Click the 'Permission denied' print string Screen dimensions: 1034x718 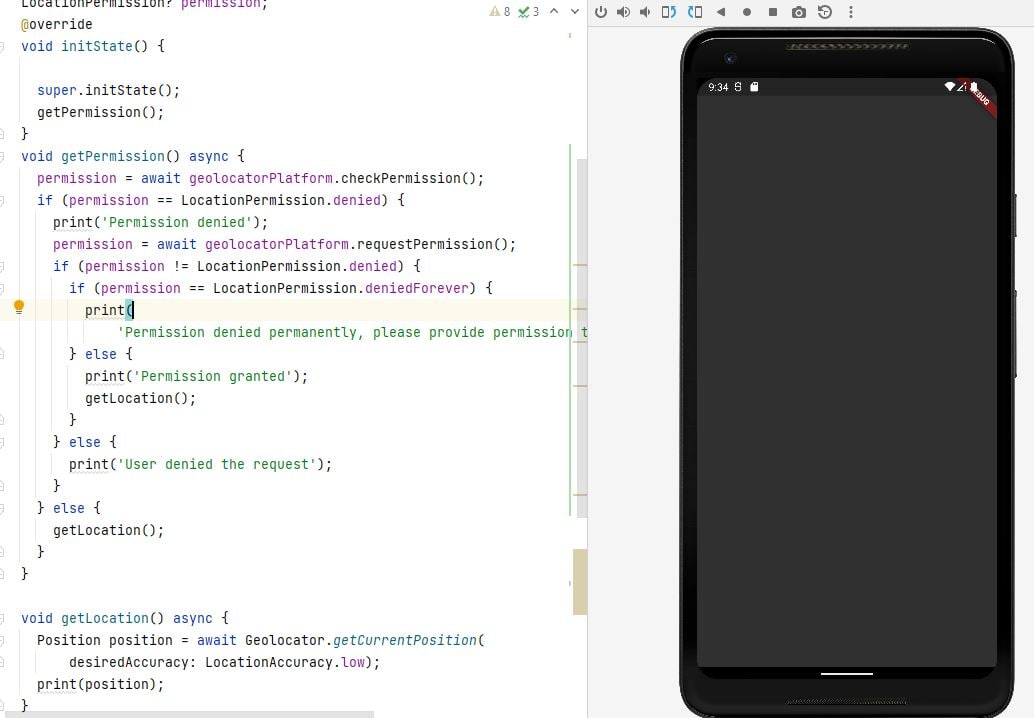[x=177, y=222]
